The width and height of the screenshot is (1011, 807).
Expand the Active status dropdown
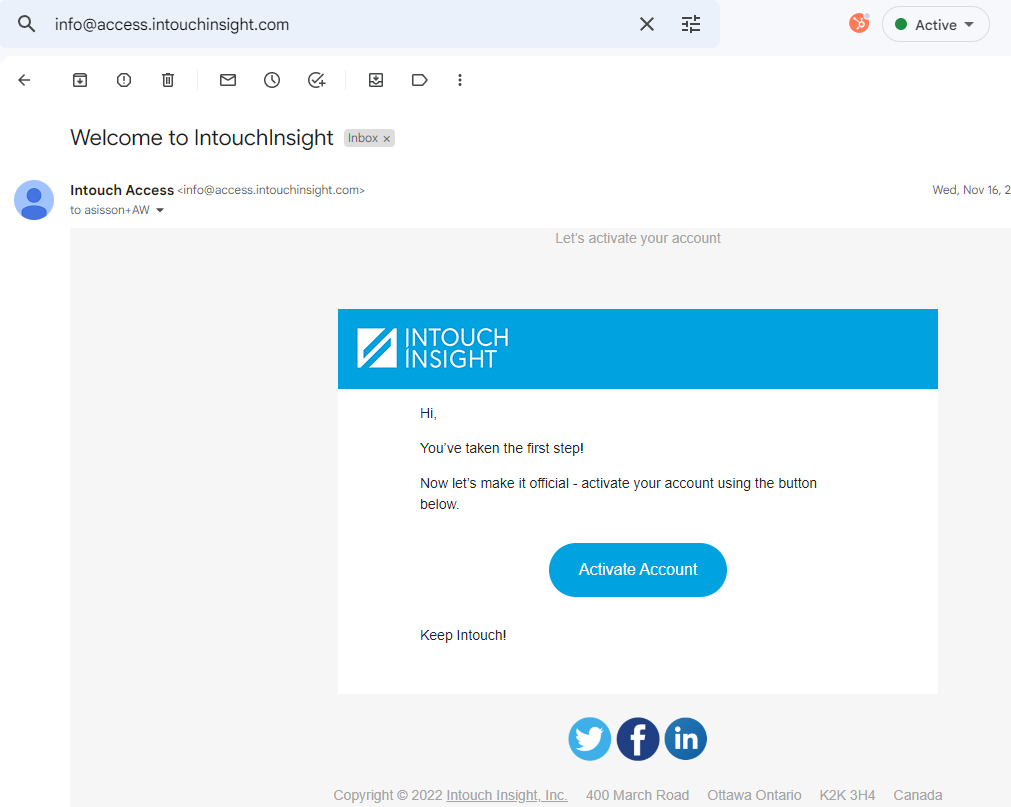935,25
